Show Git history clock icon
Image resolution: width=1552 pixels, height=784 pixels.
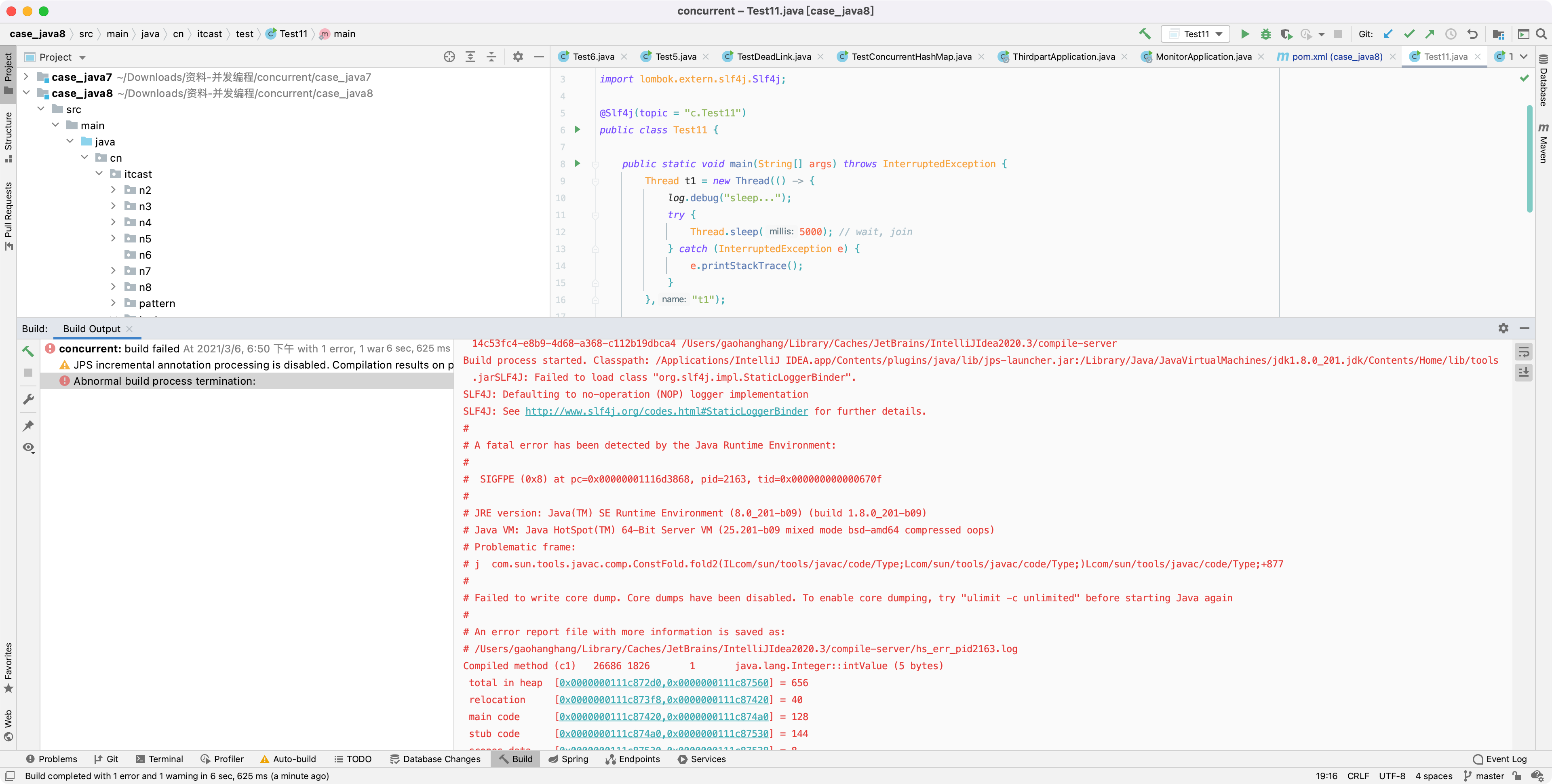tap(1451, 34)
